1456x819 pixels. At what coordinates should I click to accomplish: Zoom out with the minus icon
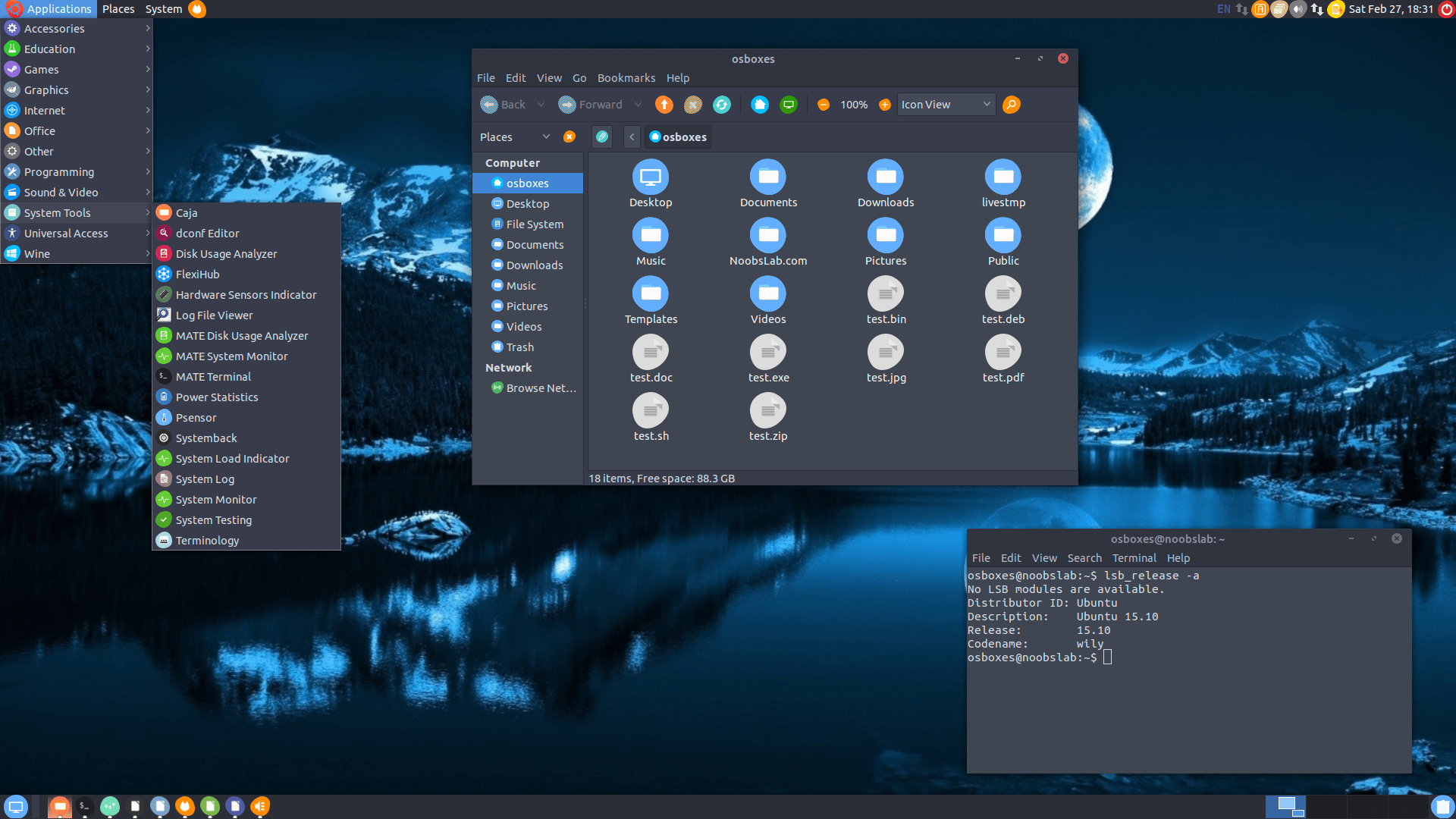tap(824, 105)
